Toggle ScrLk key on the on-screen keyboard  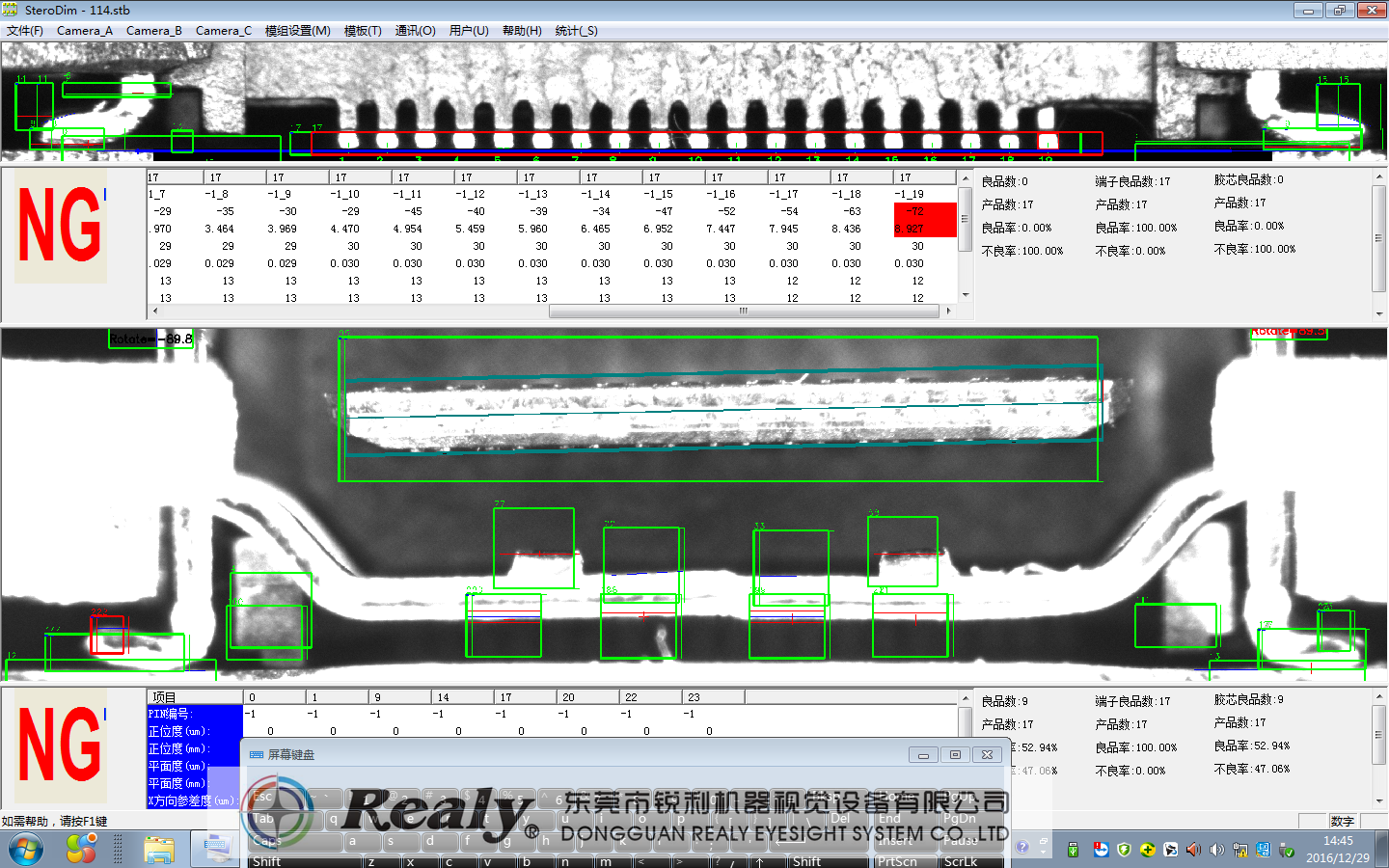click(960, 861)
